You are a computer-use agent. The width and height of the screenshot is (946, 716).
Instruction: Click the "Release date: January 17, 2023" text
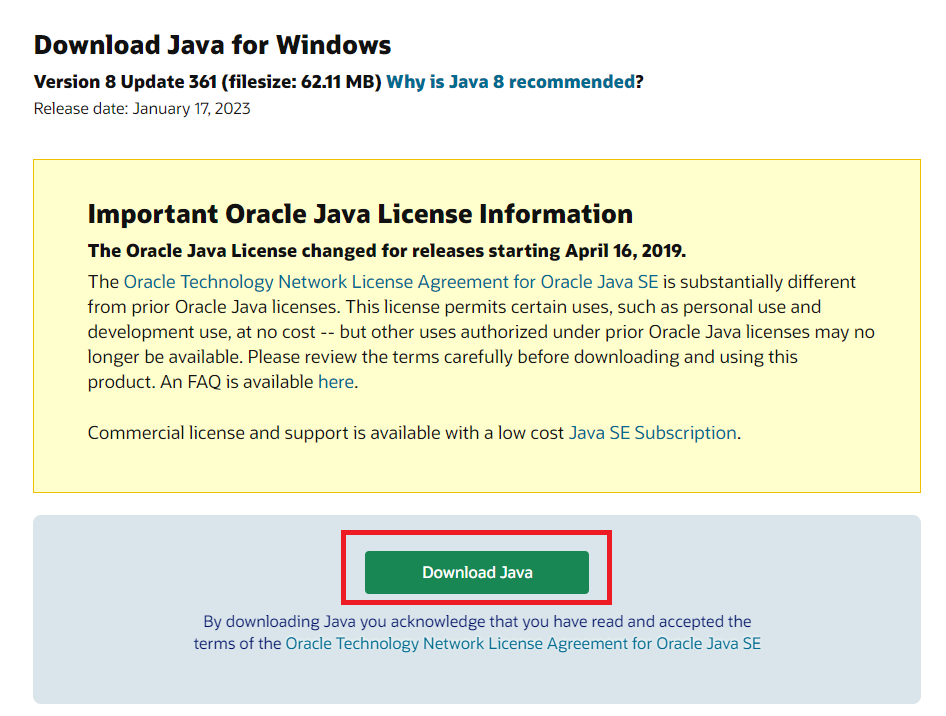point(142,109)
